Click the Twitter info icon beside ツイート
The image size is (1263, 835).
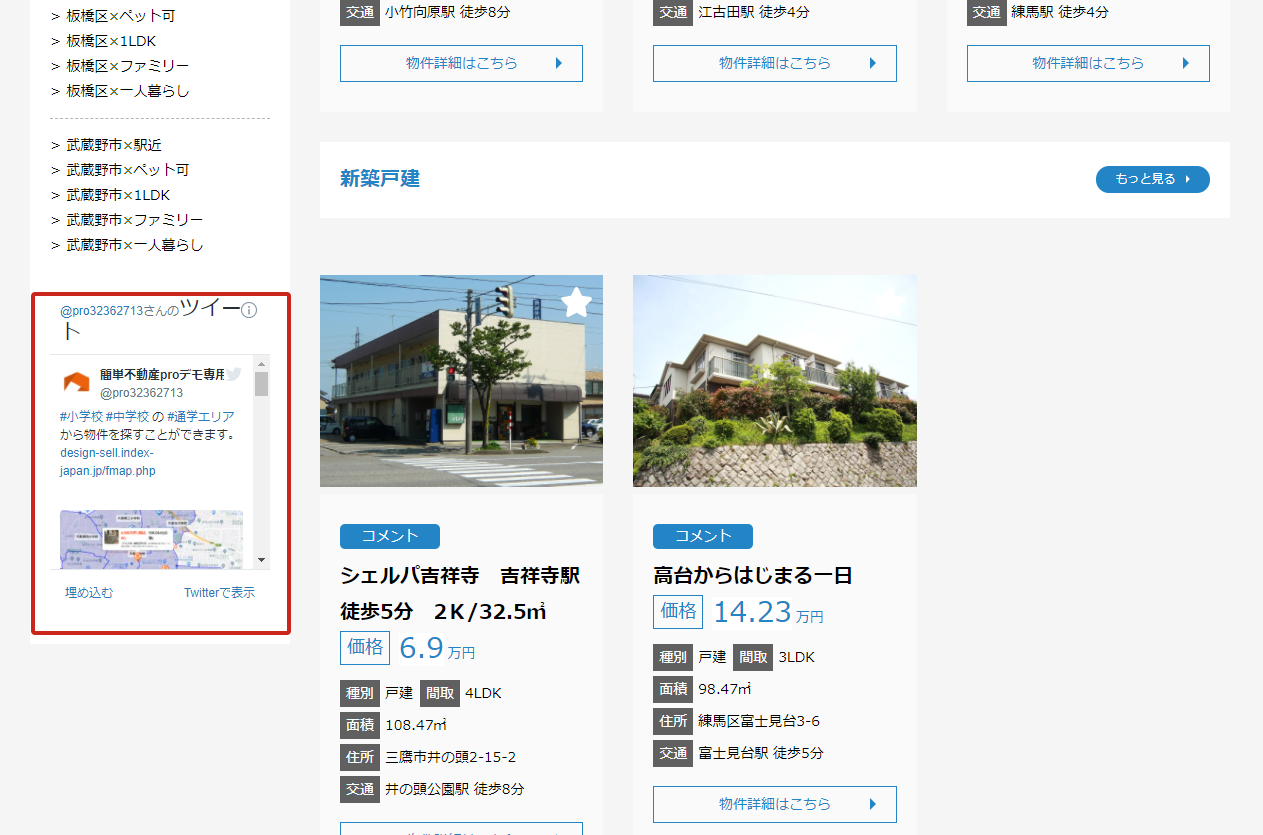250,311
